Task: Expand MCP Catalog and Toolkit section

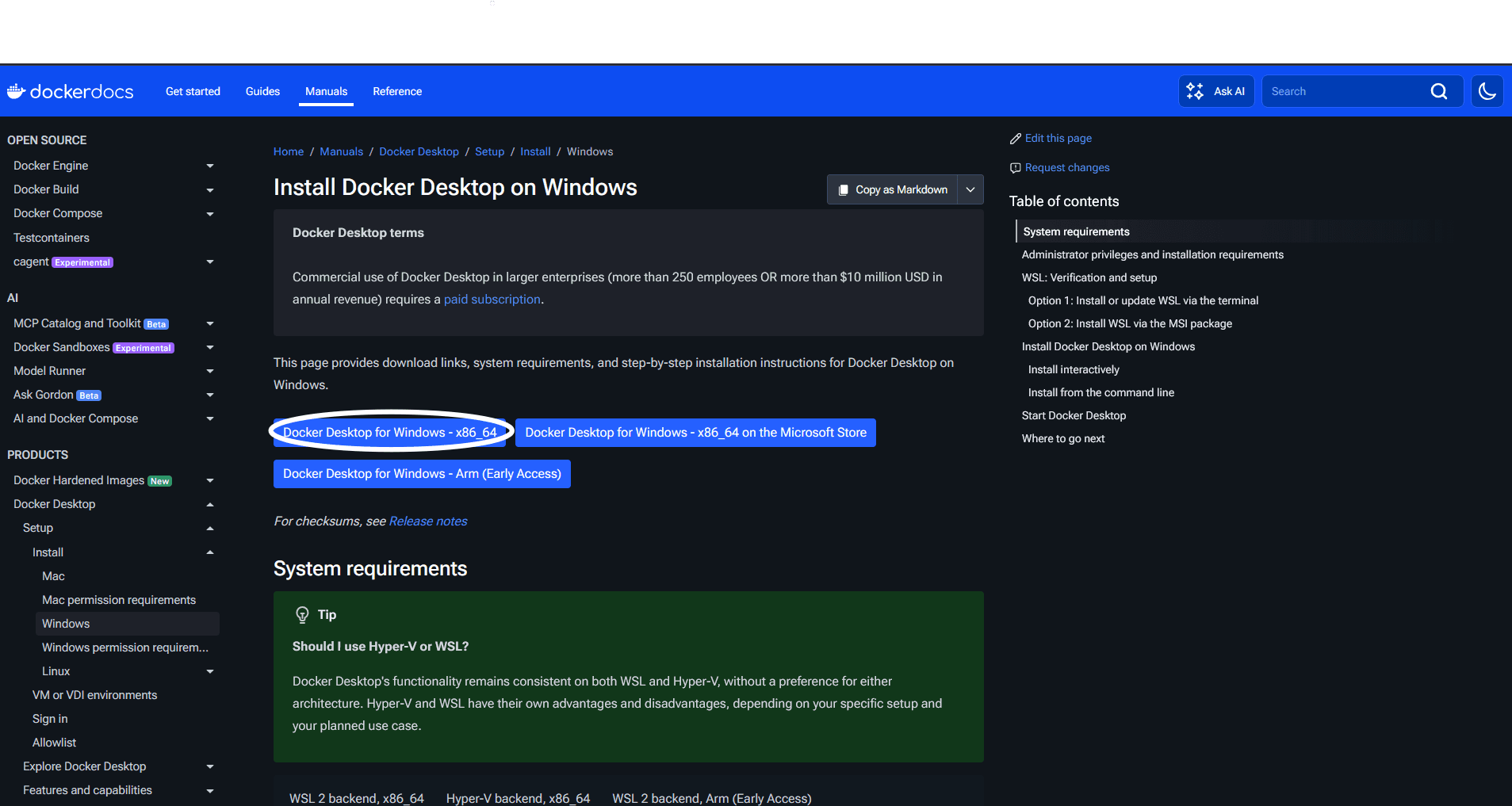Action: (210, 323)
